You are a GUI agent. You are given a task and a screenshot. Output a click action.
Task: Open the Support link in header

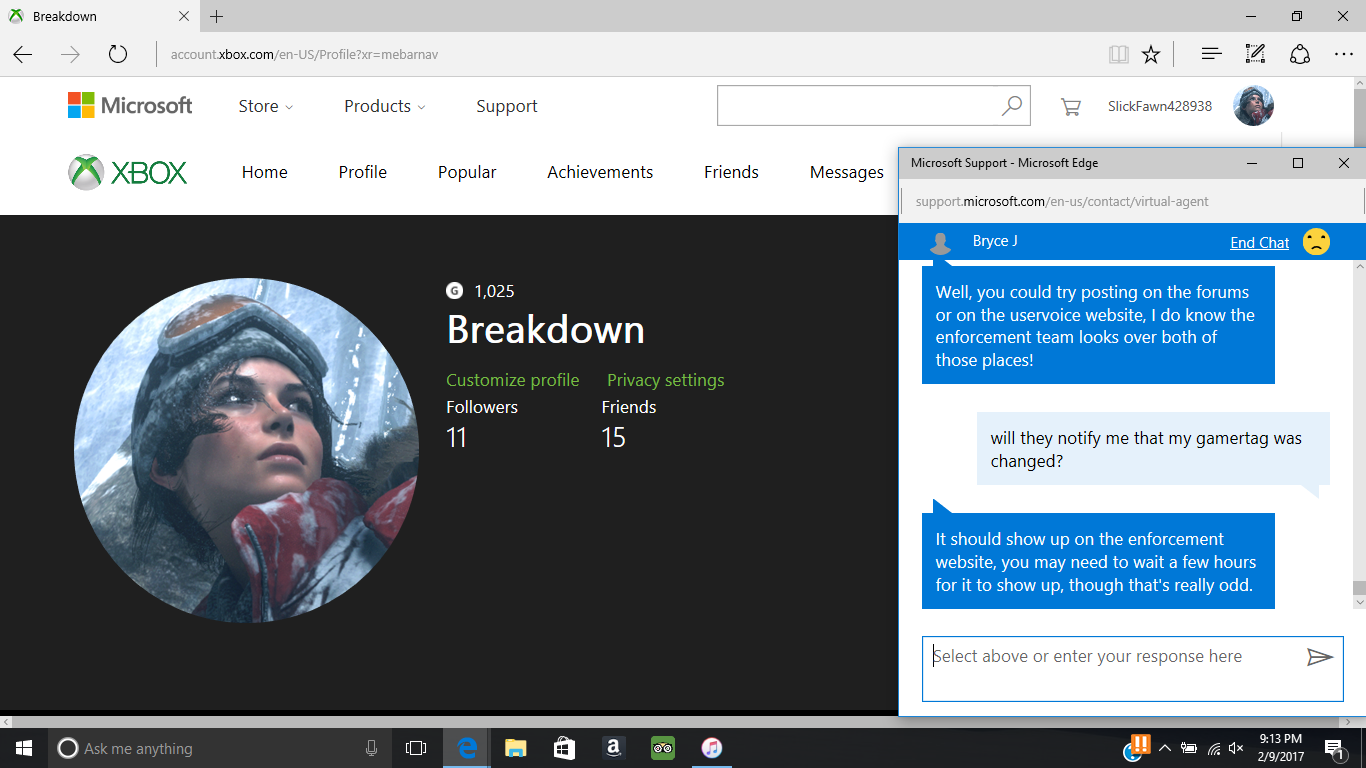pos(507,106)
